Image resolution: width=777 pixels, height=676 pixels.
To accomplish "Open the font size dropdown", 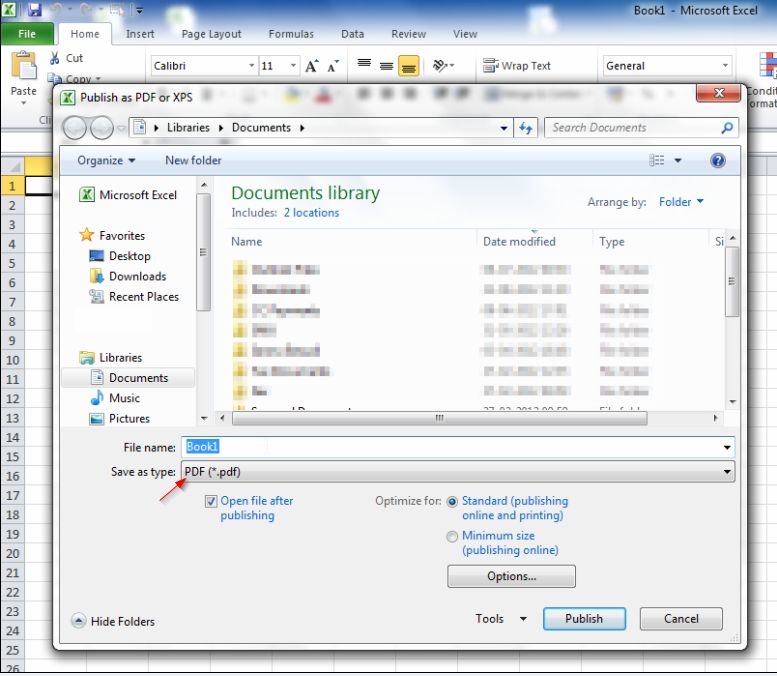I will [293, 65].
